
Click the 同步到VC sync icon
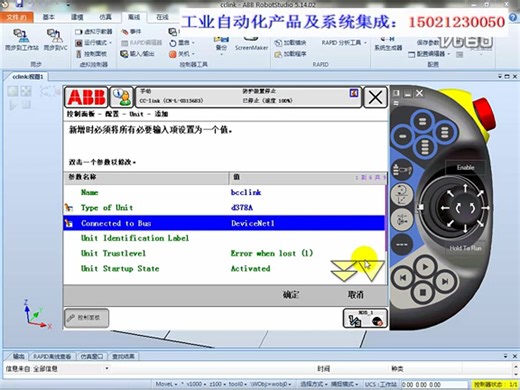(x=55, y=39)
